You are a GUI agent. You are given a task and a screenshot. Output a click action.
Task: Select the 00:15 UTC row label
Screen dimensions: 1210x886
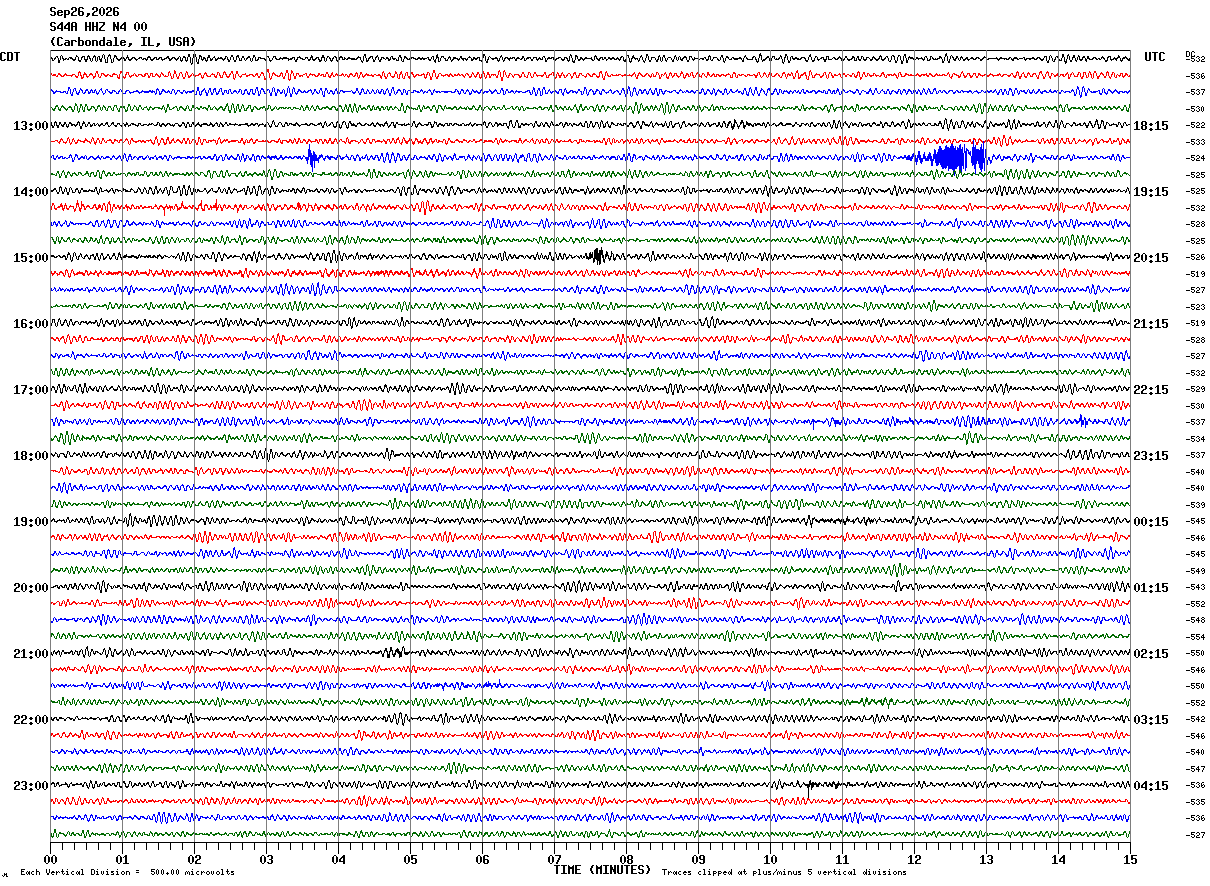(1151, 521)
